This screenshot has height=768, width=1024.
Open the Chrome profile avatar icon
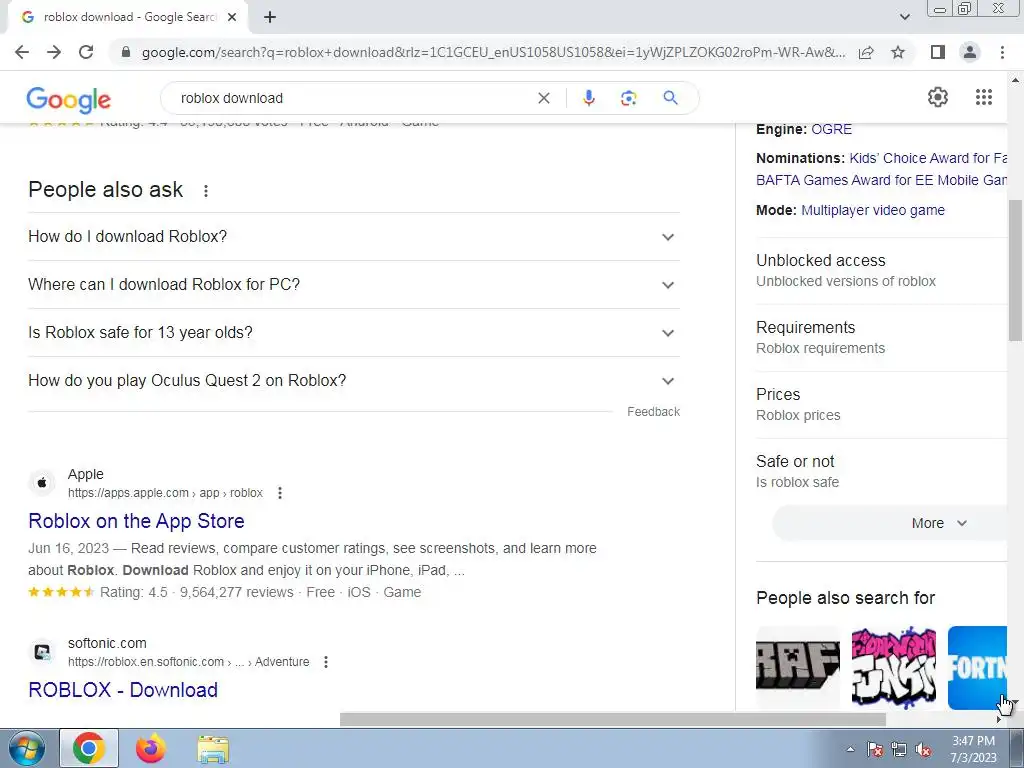[970, 52]
